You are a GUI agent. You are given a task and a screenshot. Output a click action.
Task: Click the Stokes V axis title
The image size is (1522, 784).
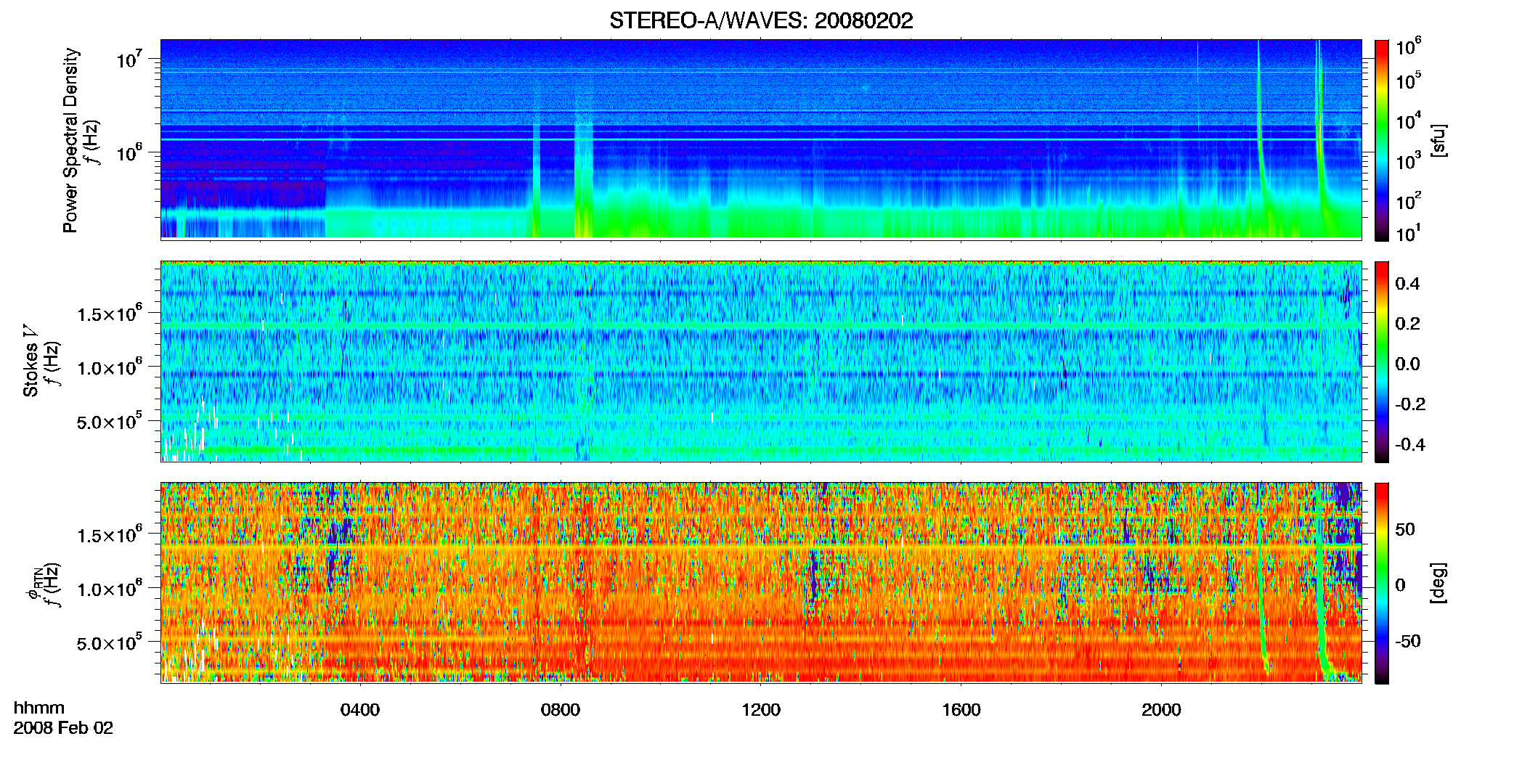30,361
